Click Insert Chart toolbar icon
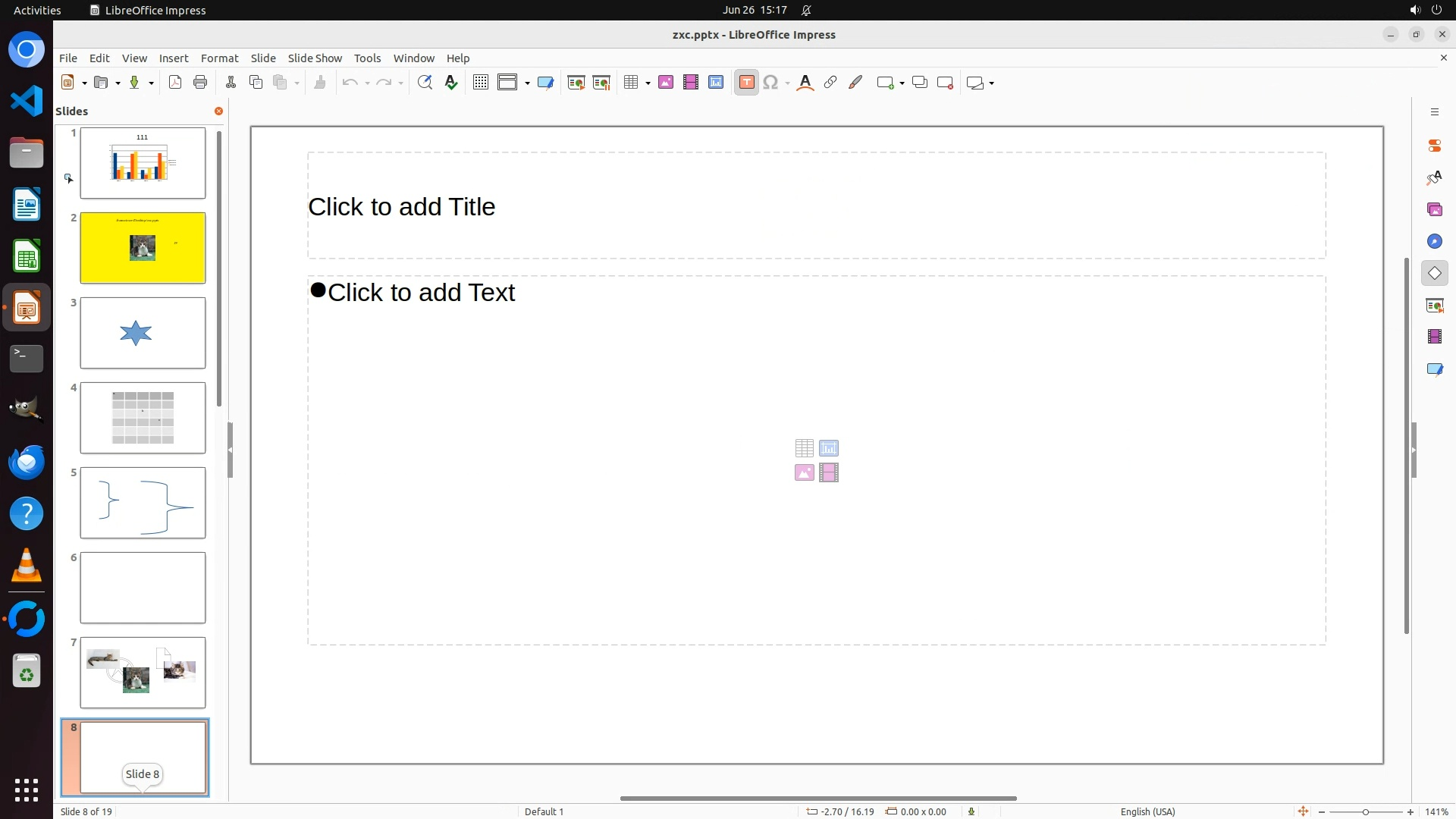This screenshot has height=819, width=1456. coord(716,83)
